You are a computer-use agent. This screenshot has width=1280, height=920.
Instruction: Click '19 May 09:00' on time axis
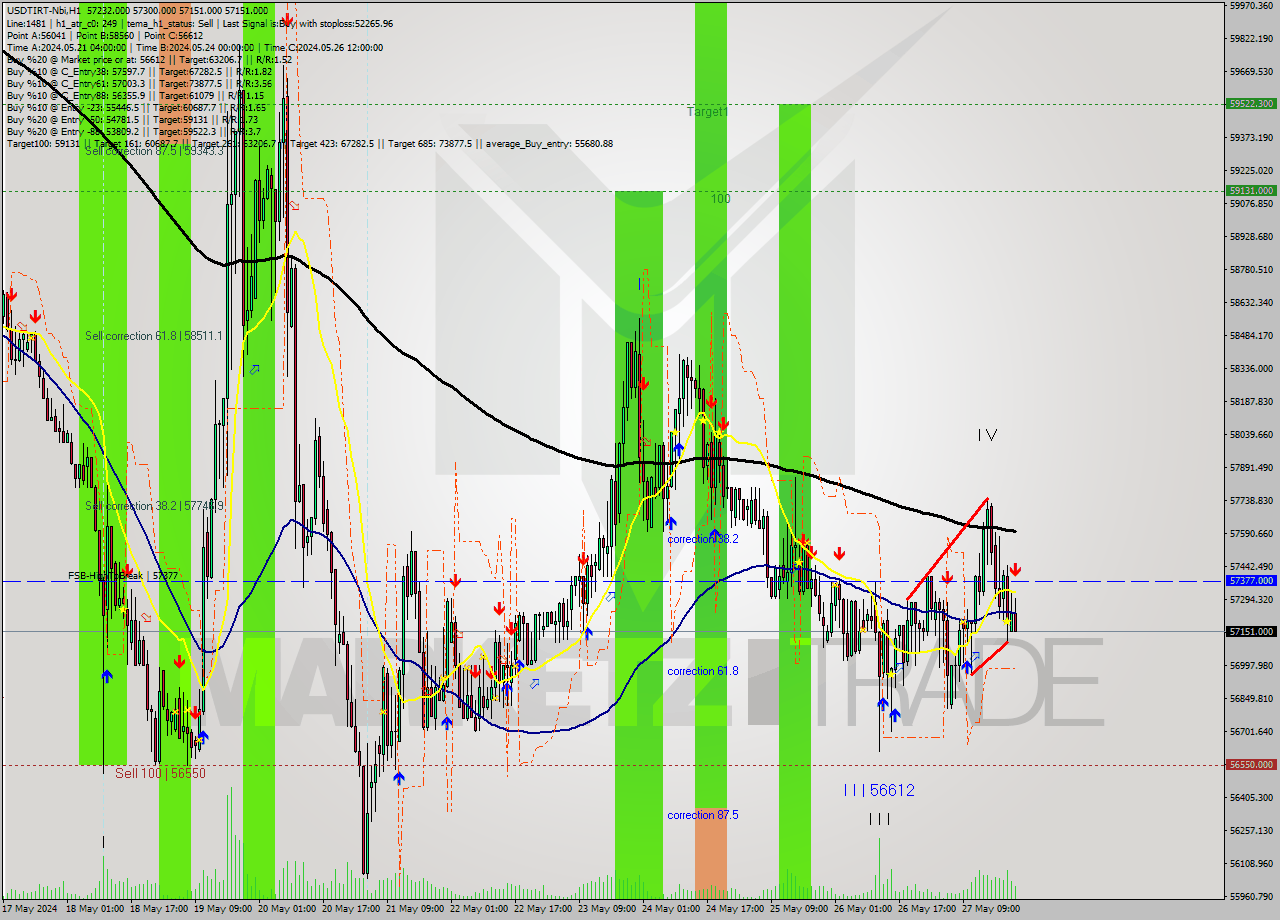click(x=223, y=909)
